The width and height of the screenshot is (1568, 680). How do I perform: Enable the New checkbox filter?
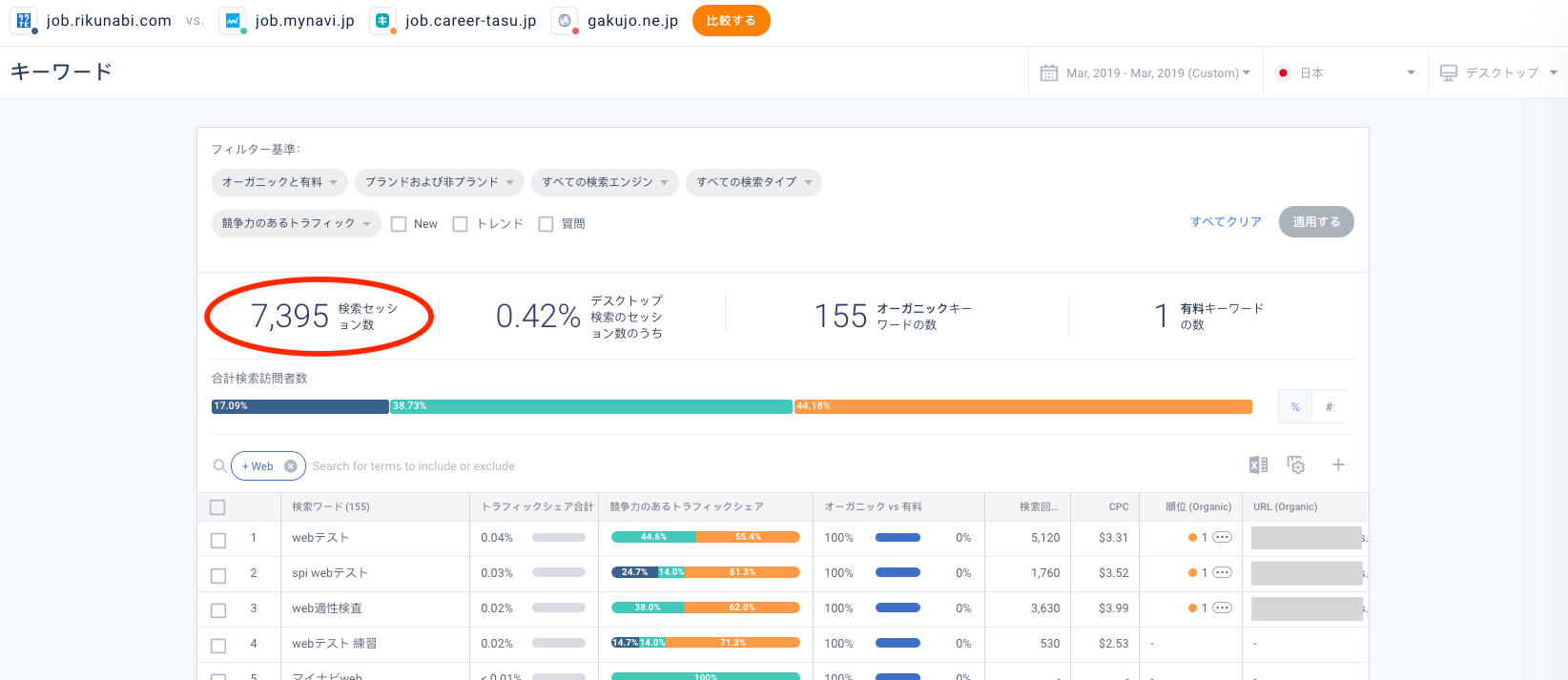(x=399, y=224)
